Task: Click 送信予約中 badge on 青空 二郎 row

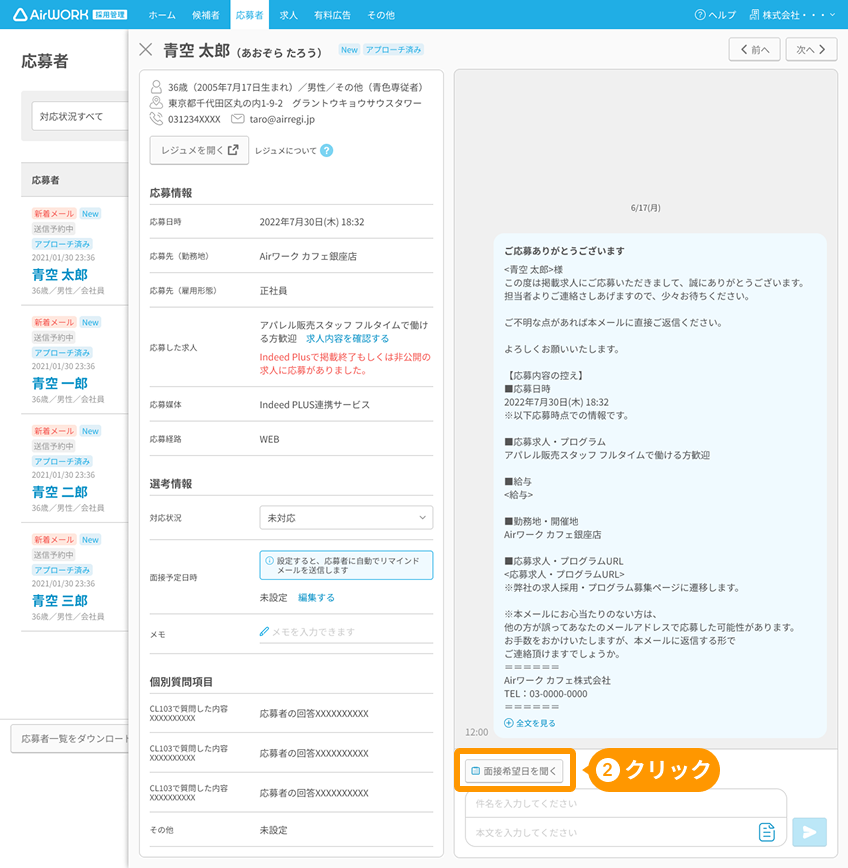Action: [x=53, y=446]
